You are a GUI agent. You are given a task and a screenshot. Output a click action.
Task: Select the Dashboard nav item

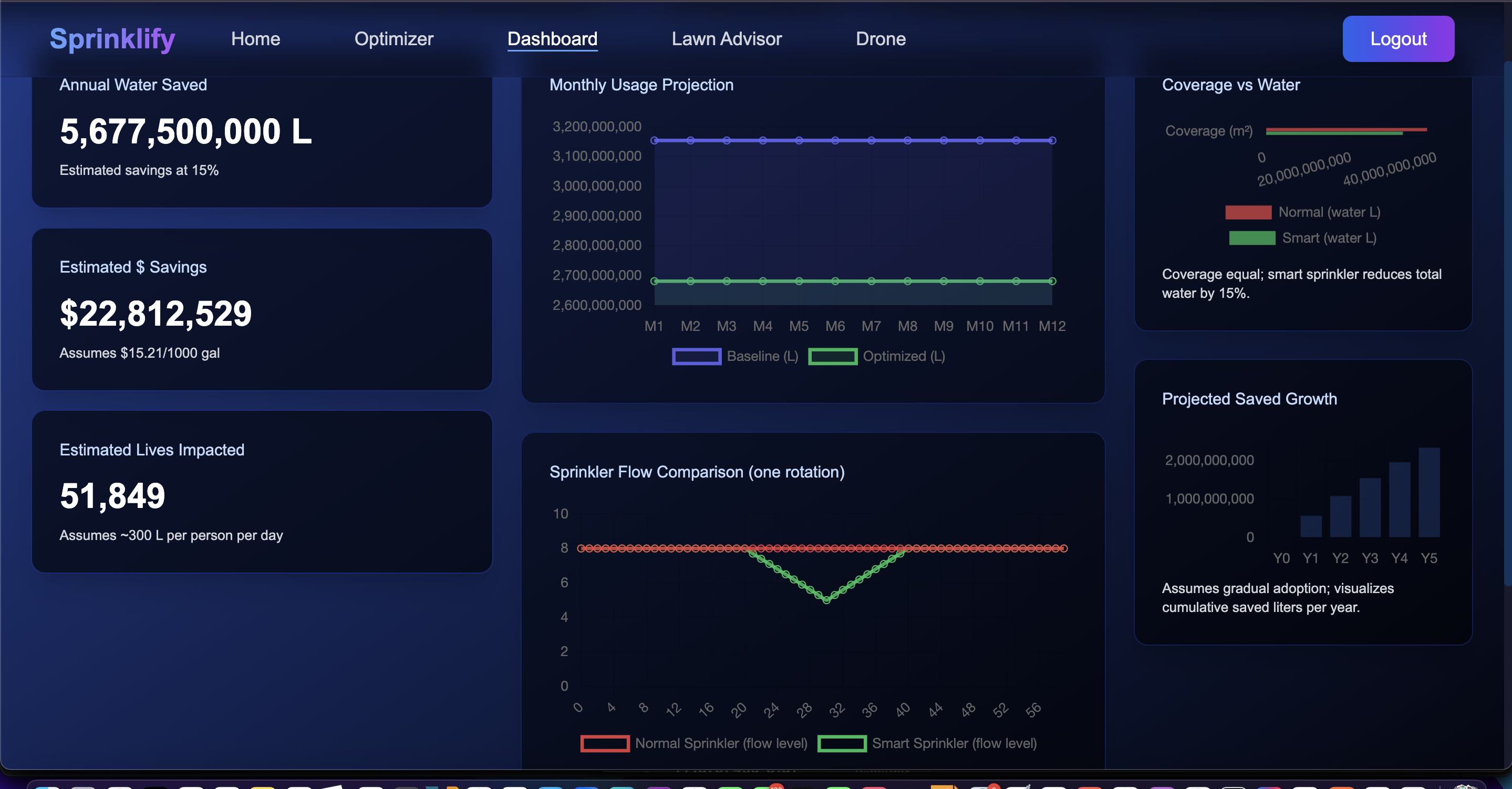pos(552,39)
